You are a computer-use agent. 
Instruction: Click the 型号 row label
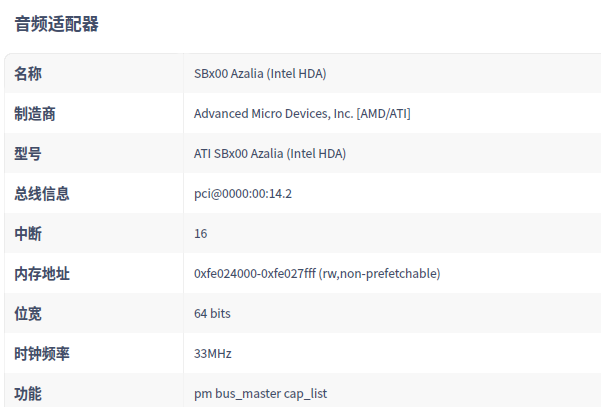[28, 154]
